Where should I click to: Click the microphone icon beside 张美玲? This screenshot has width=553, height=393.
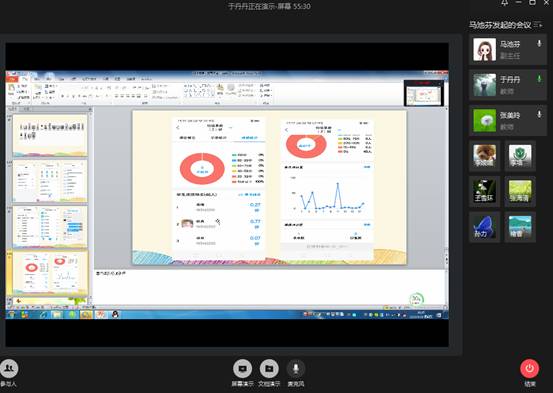(x=539, y=114)
